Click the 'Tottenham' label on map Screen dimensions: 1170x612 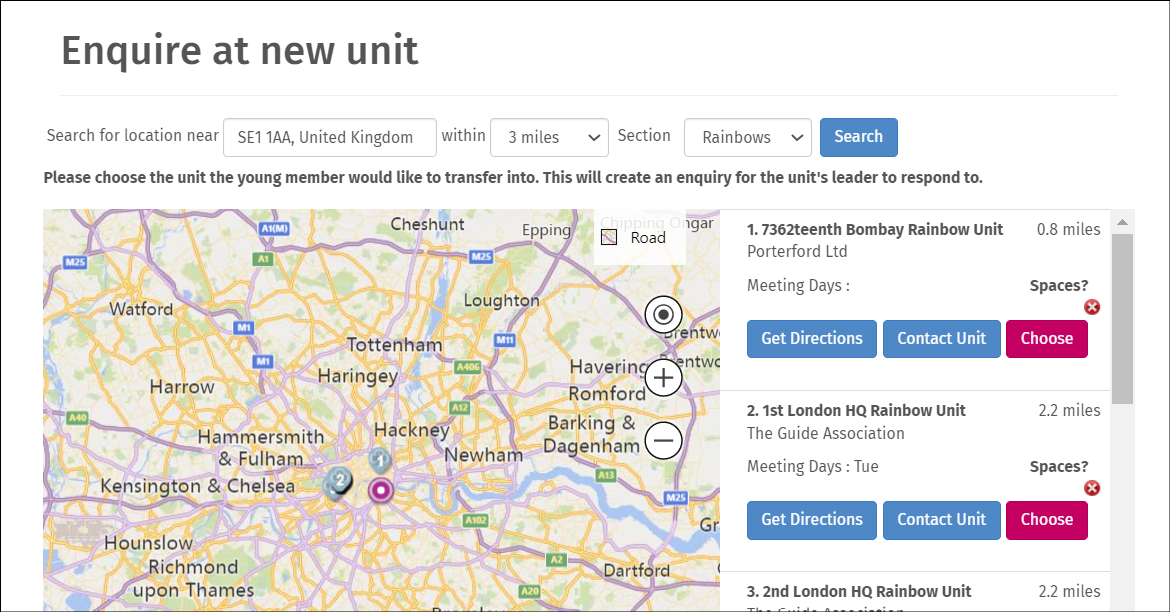[x=395, y=345]
